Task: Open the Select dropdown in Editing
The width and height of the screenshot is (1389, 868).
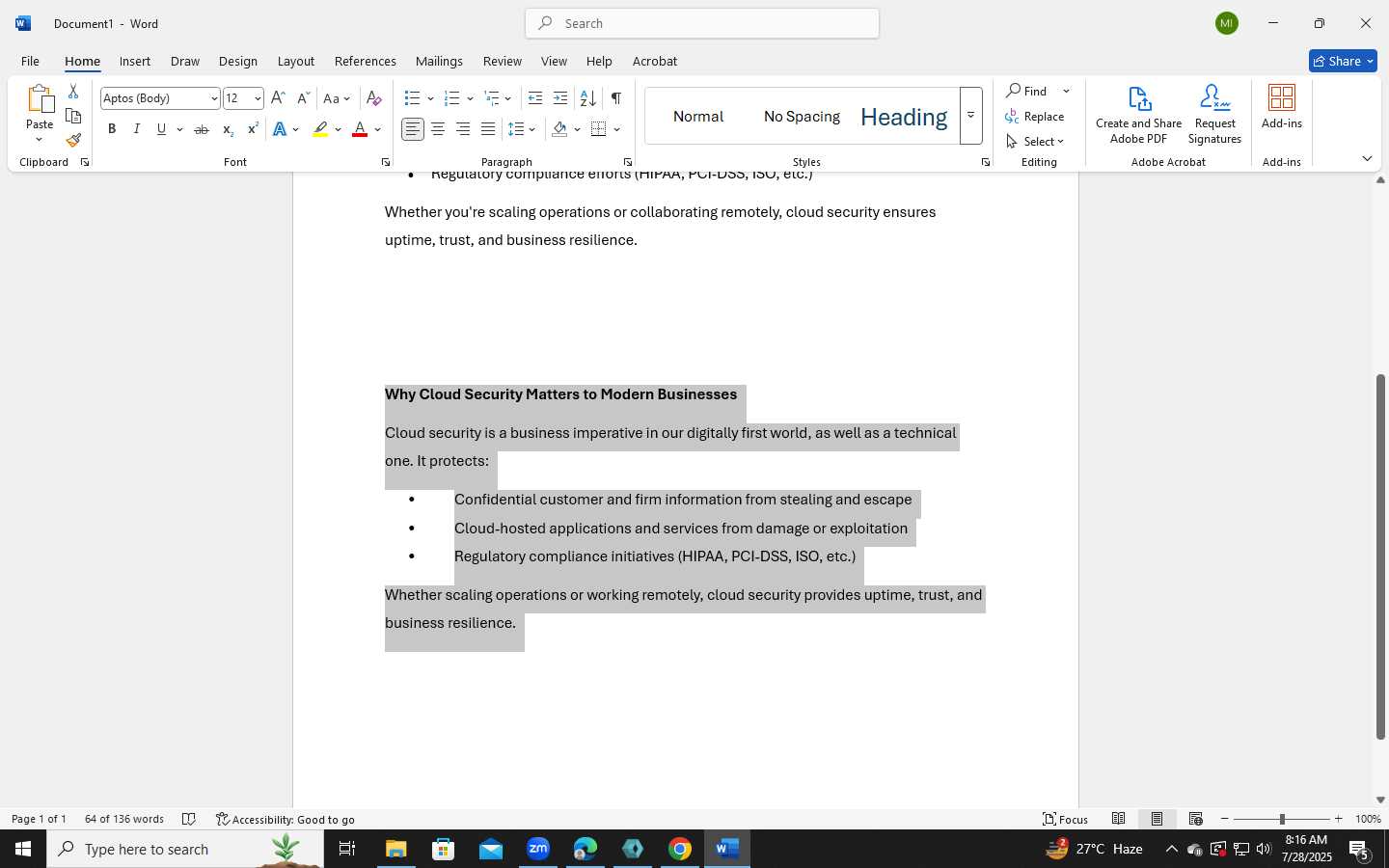Action: pyautogui.click(x=1035, y=142)
